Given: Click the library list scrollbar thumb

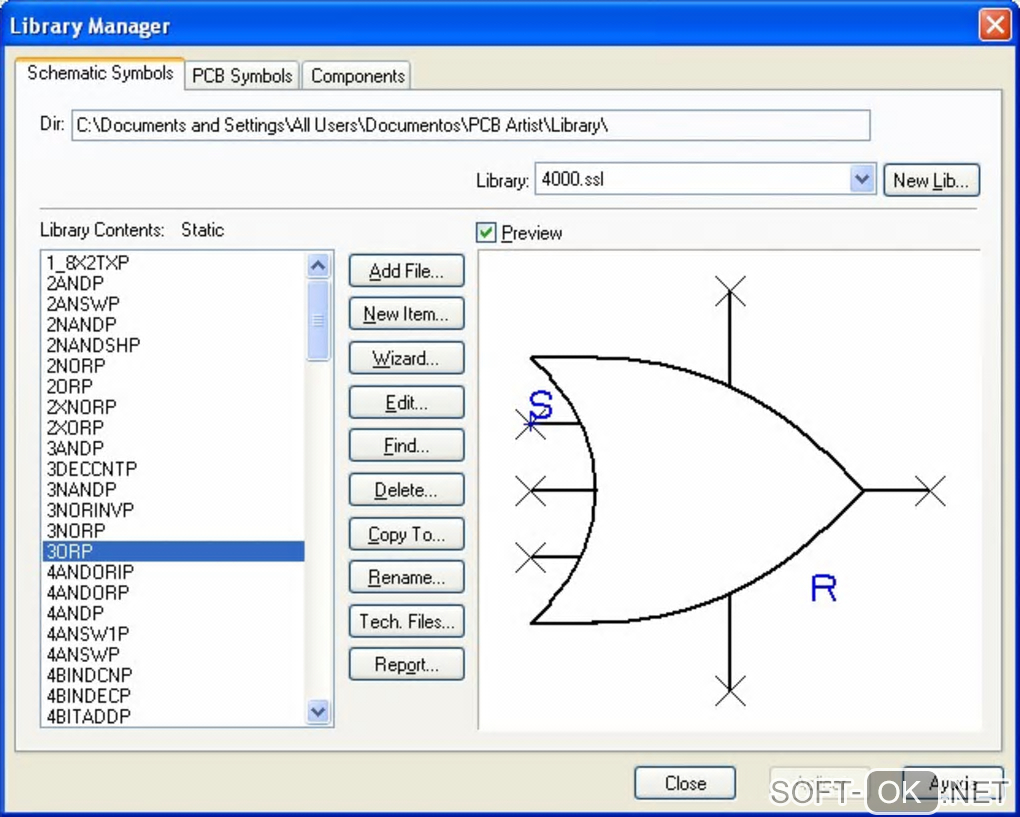Looking at the screenshot, I should [x=318, y=320].
